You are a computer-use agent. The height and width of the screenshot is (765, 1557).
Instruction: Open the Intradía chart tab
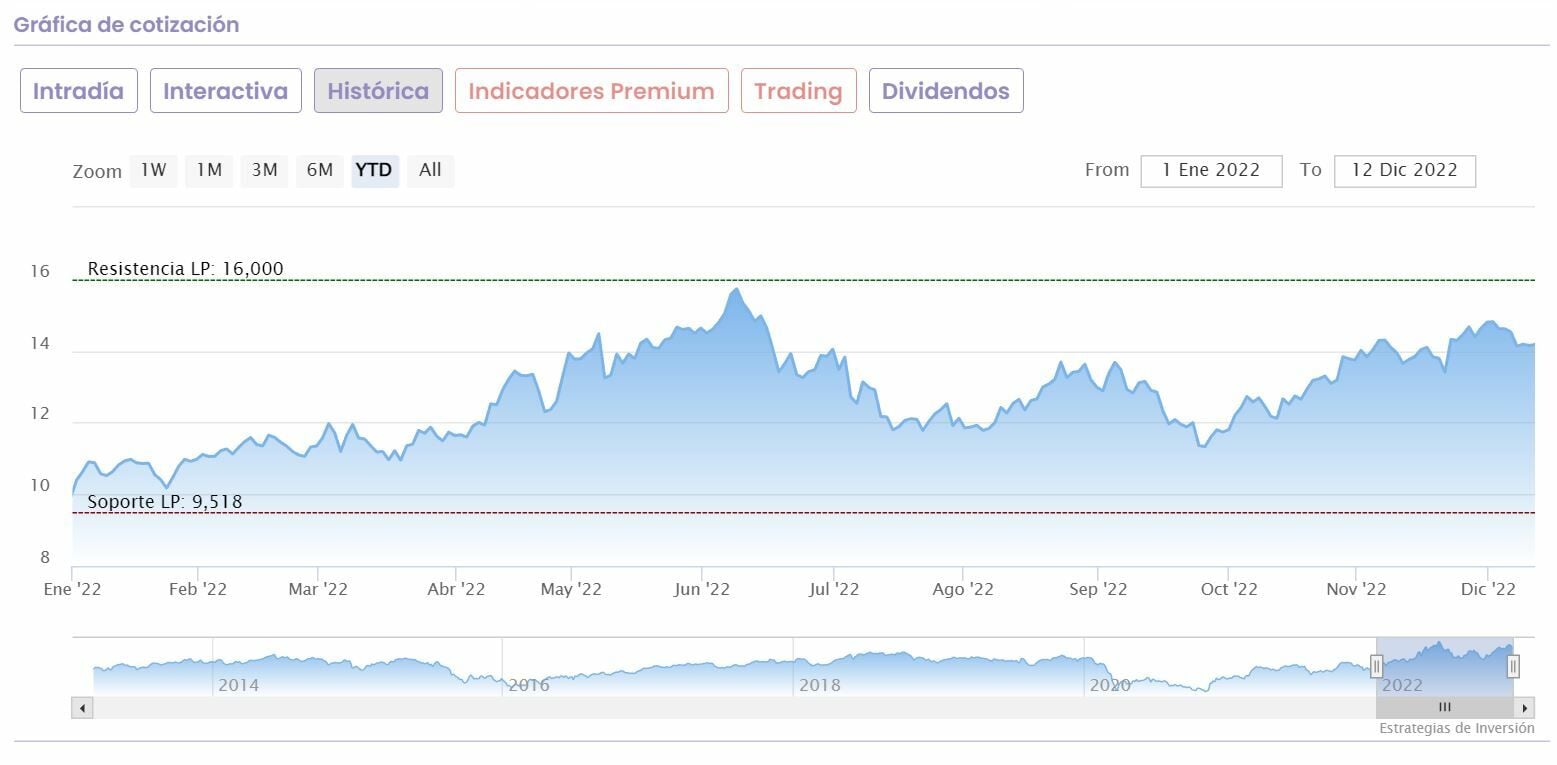(x=79, y=91)
